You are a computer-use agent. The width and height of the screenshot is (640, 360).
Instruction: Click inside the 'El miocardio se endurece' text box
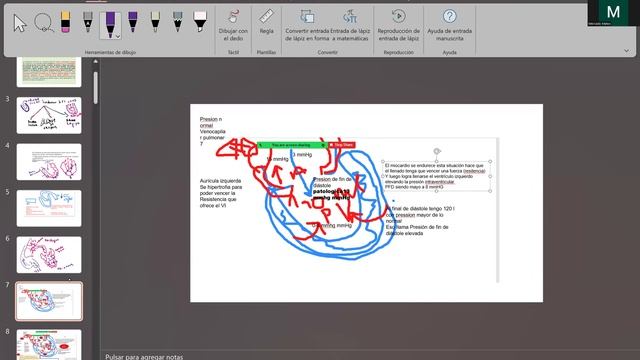[x=436, y=176]
